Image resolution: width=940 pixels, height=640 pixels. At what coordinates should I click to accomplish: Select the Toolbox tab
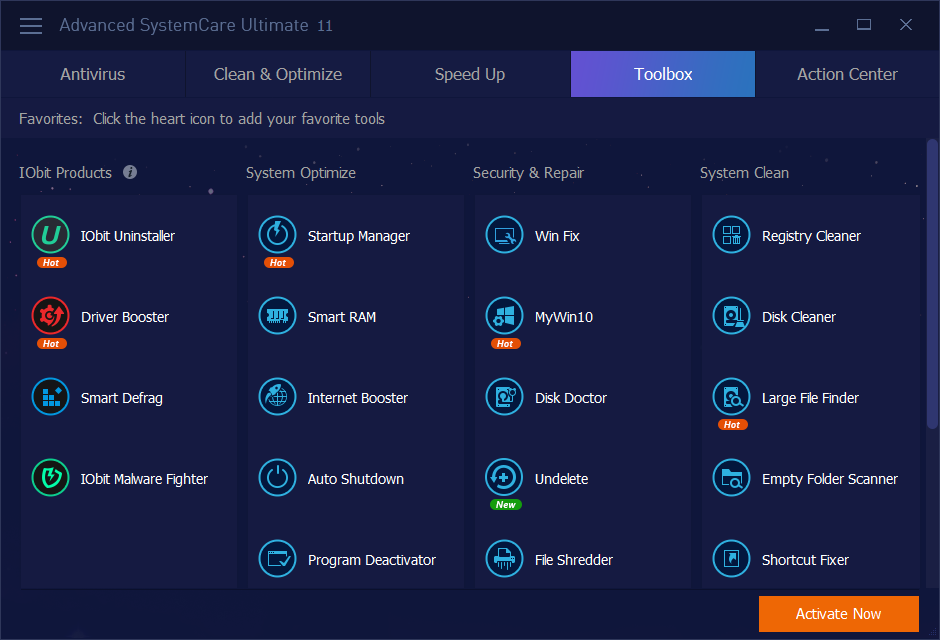(663, 74)
